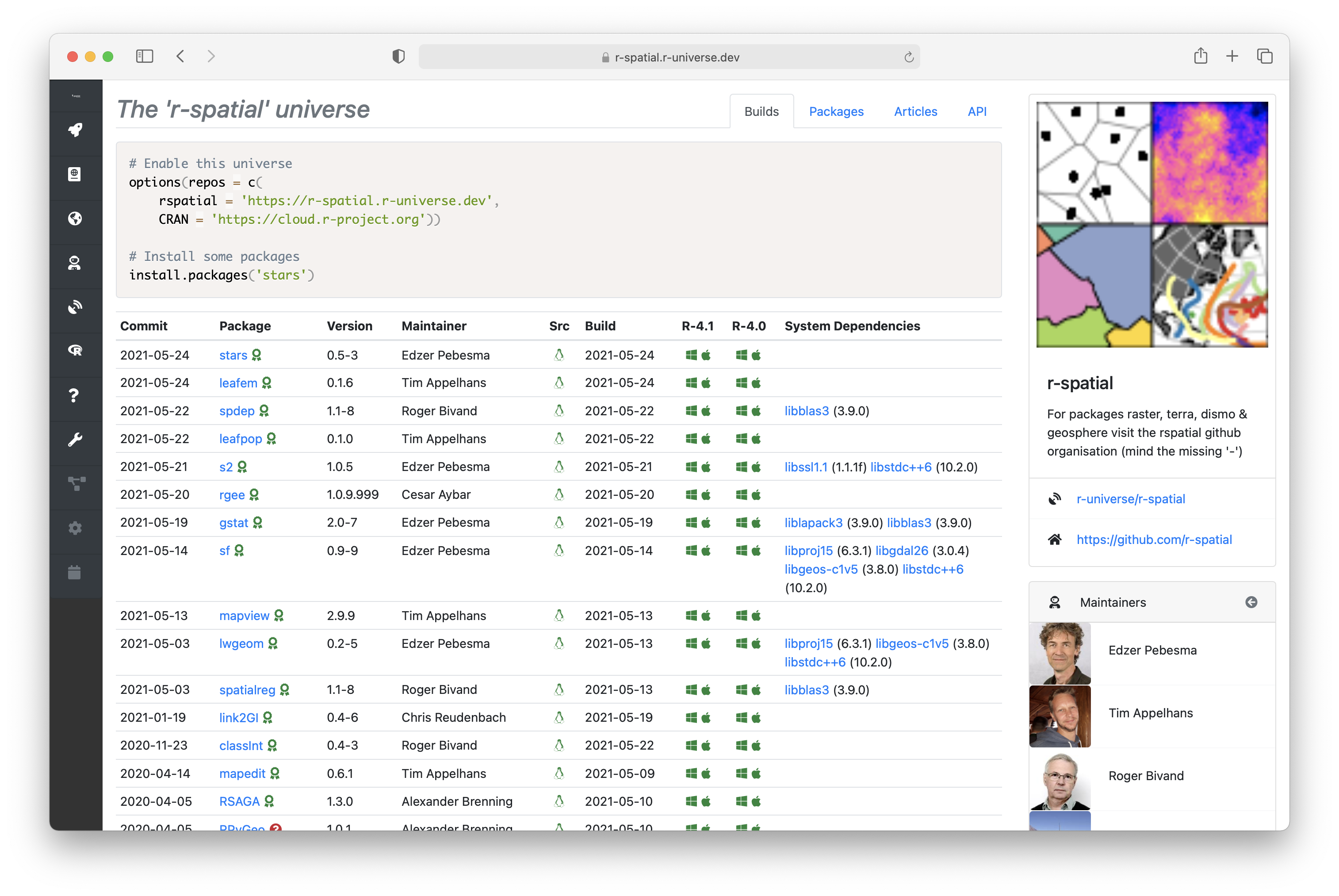The height and width of the screenshot is (896, 1339).
Task: Toggle the Safari sidebar button
Action: click(145, 56)
